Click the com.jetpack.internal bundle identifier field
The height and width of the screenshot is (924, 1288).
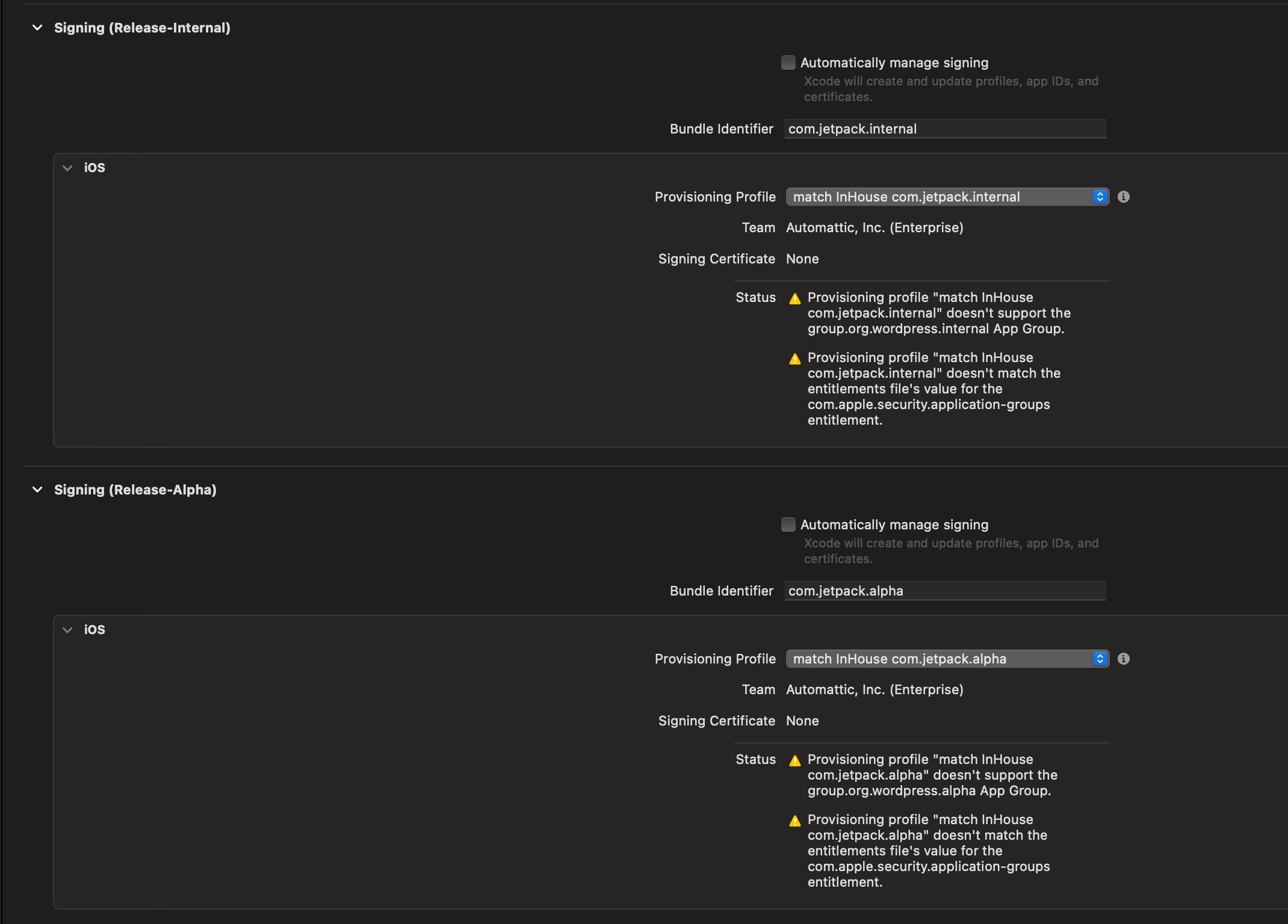tap(945, 129)
